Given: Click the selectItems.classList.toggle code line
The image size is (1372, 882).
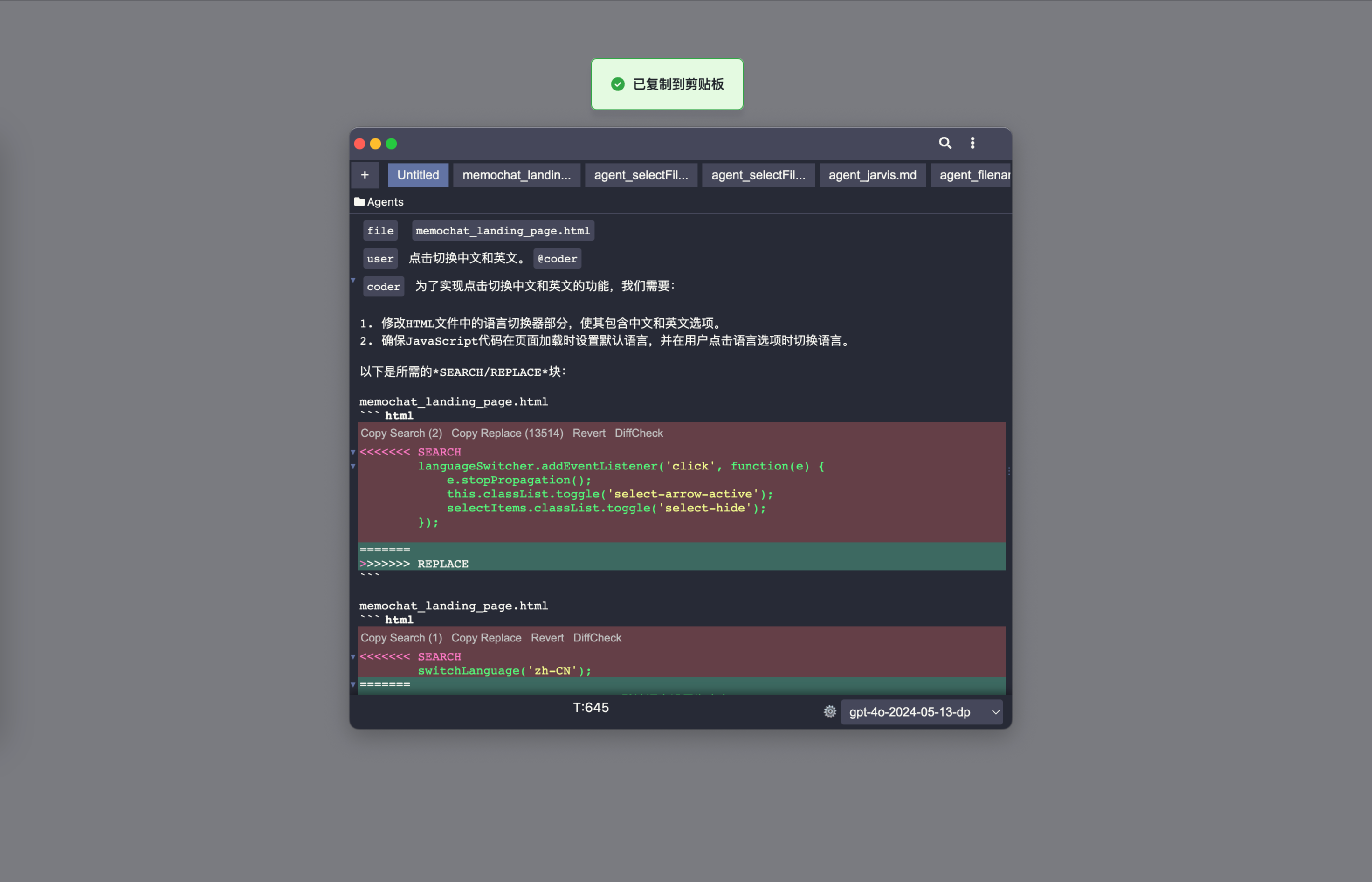Looking at the screenshot, I should [x=607, y=508].
